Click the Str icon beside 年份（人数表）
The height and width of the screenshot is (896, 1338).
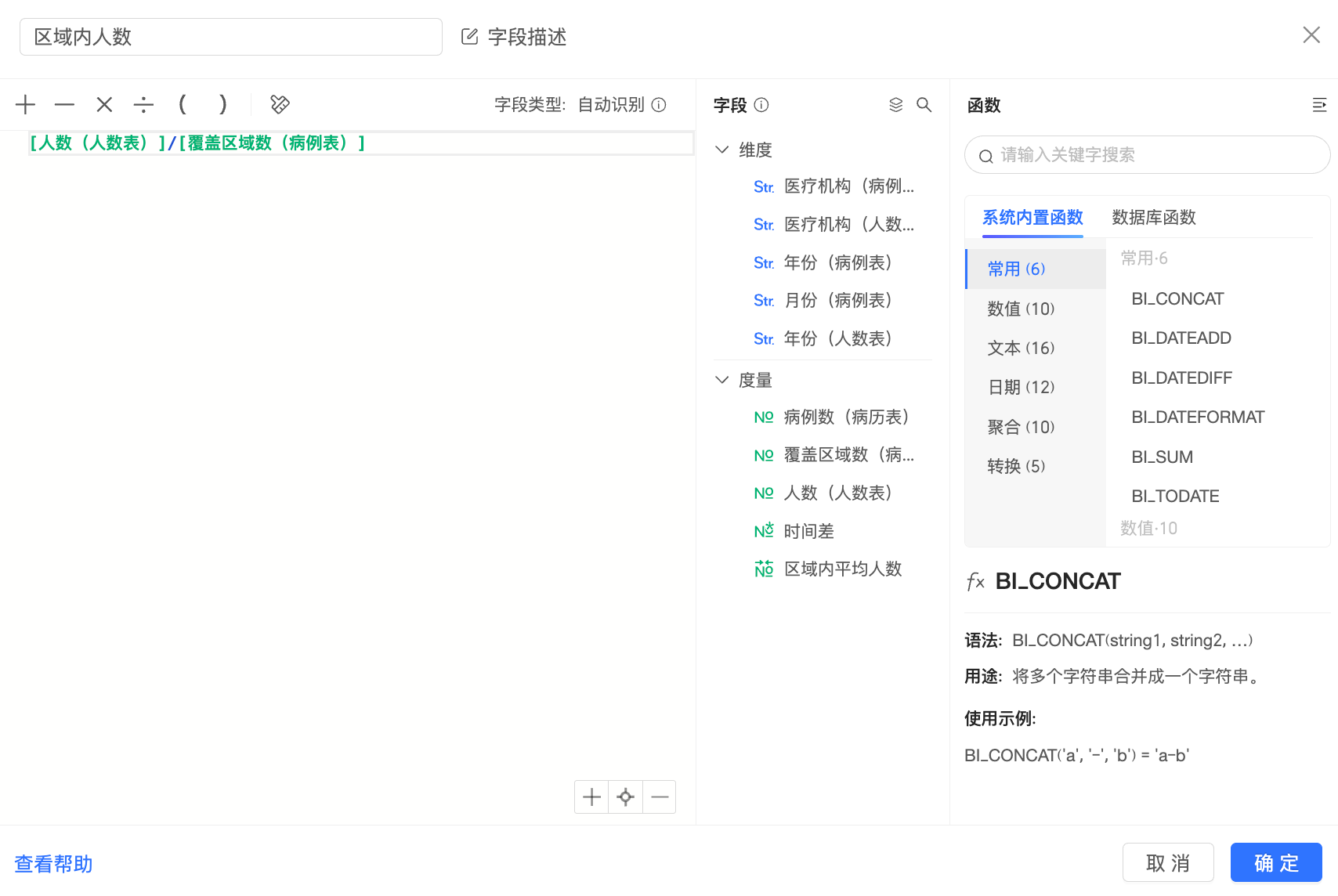point(764,339)
